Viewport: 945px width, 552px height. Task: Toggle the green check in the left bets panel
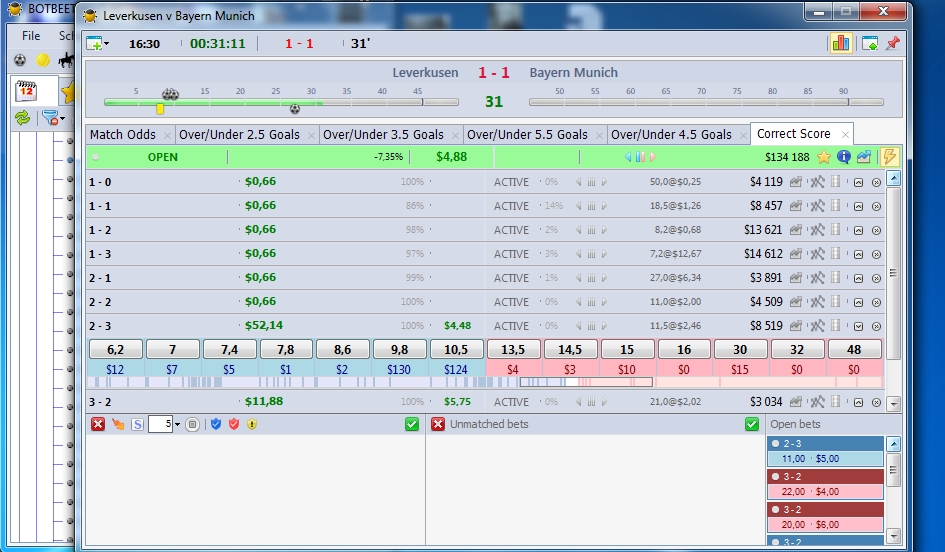[412, 424]
